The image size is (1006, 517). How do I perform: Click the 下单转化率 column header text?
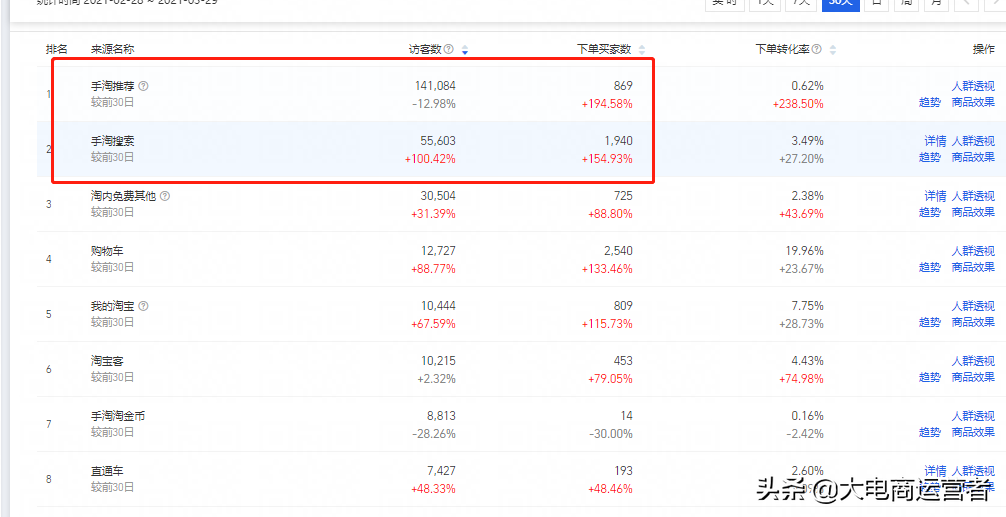coord(783,49)
